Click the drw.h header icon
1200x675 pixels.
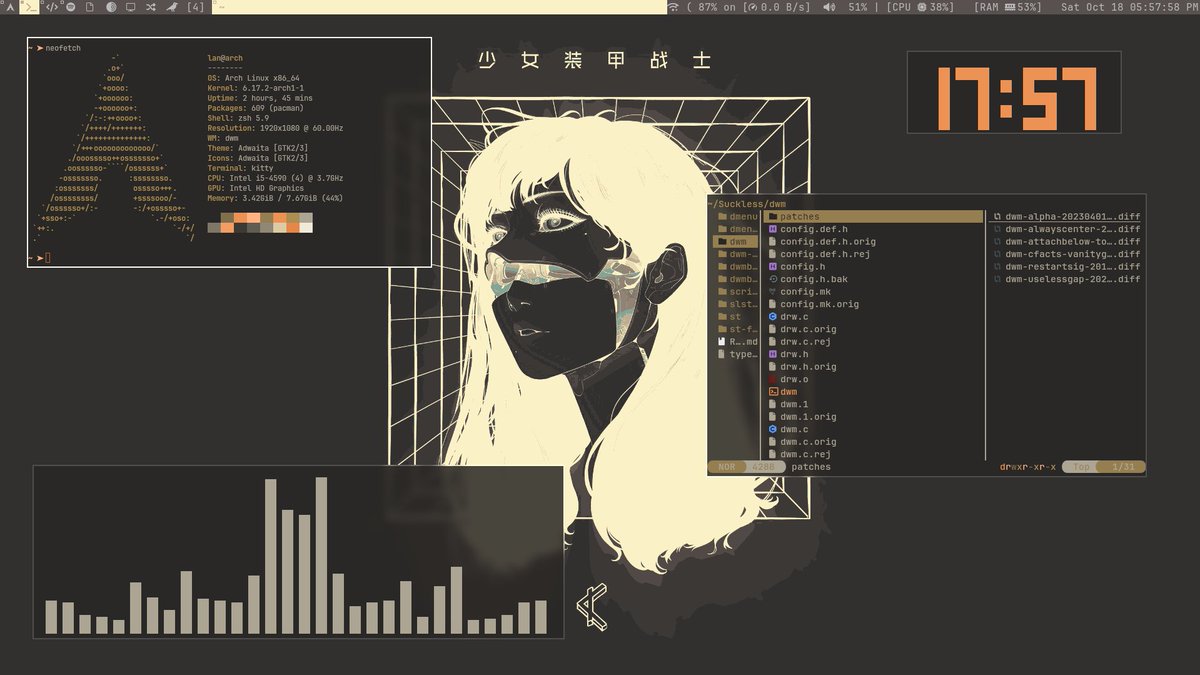click(773, 354)
